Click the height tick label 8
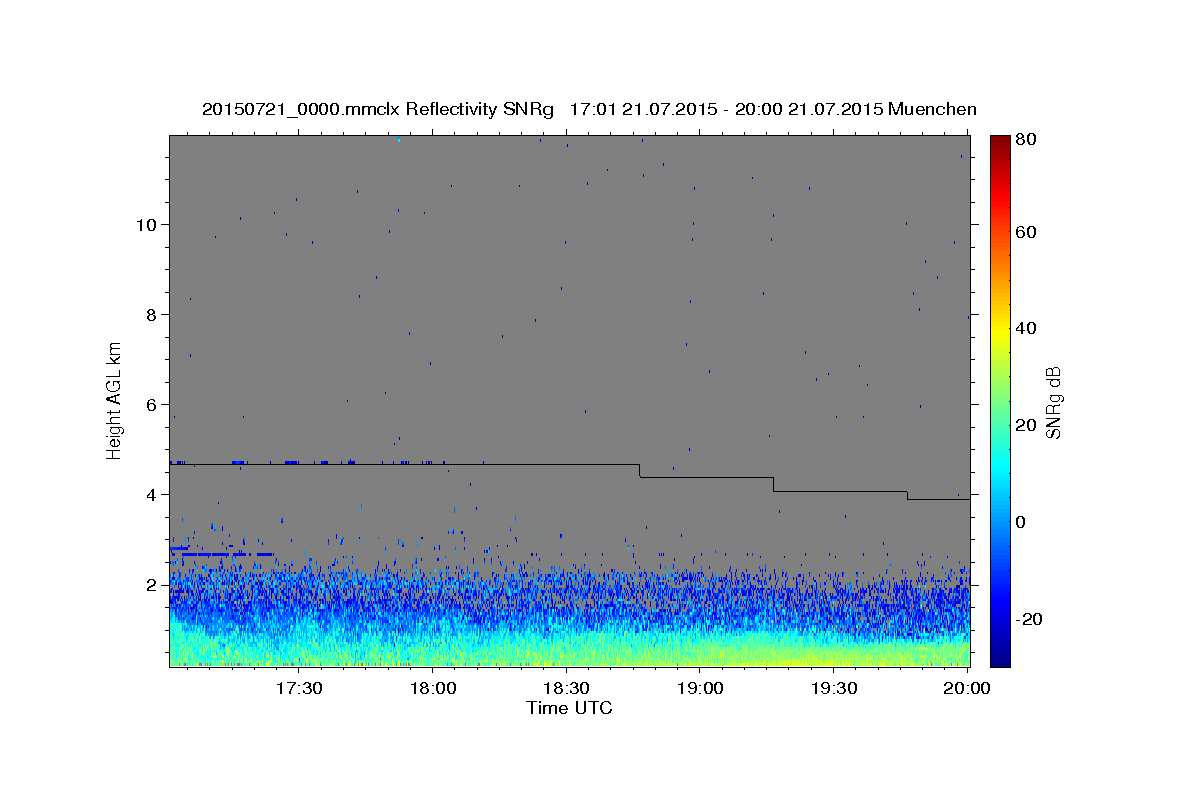 pos(150,314)
